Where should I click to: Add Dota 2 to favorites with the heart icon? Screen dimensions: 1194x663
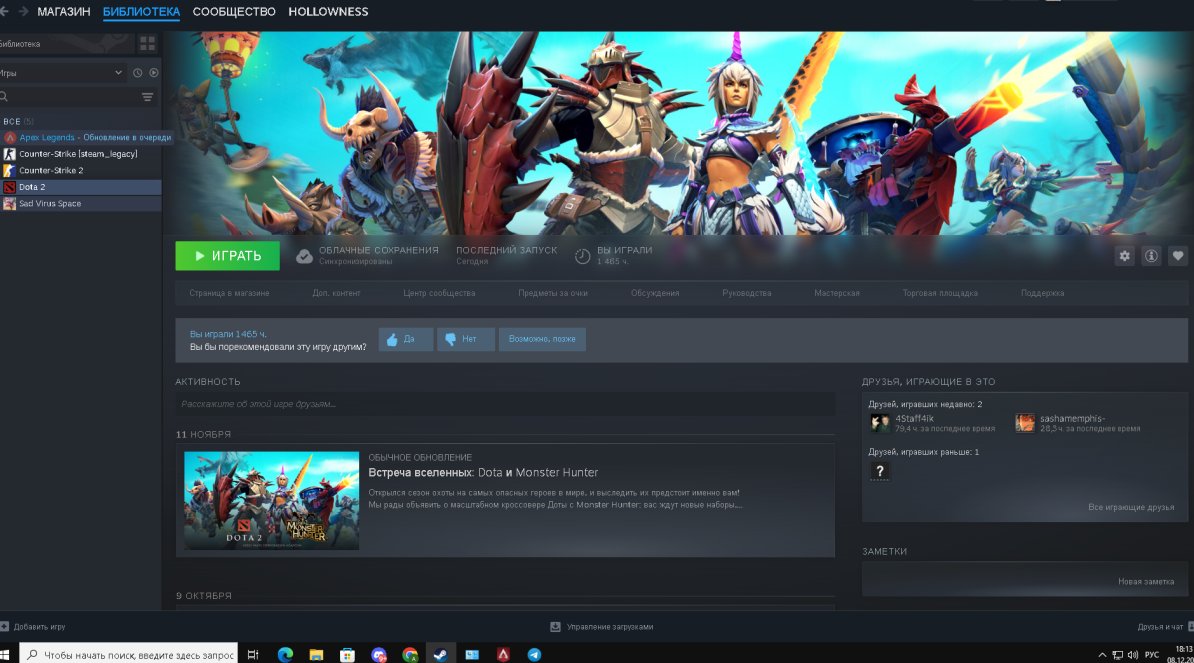pos(1179,255)
